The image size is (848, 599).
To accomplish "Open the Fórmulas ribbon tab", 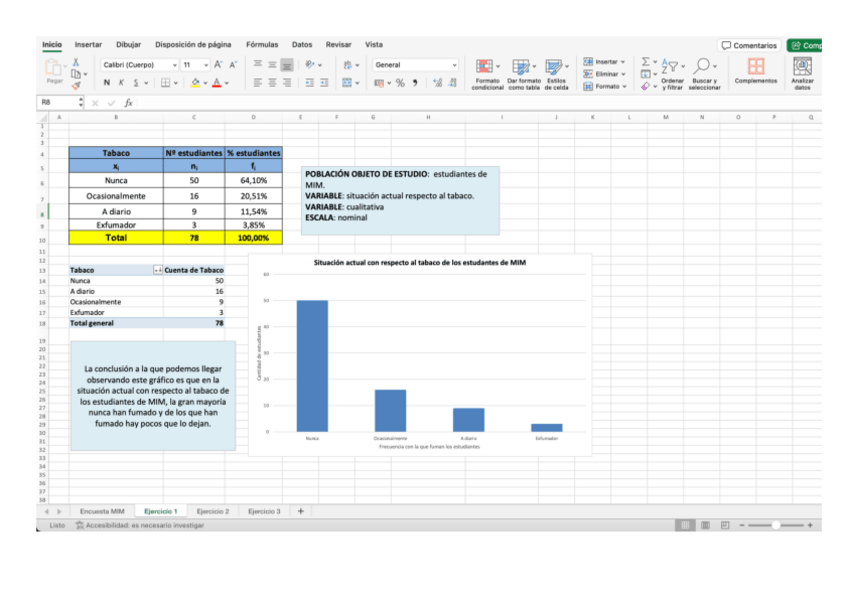I will point(262,45).
